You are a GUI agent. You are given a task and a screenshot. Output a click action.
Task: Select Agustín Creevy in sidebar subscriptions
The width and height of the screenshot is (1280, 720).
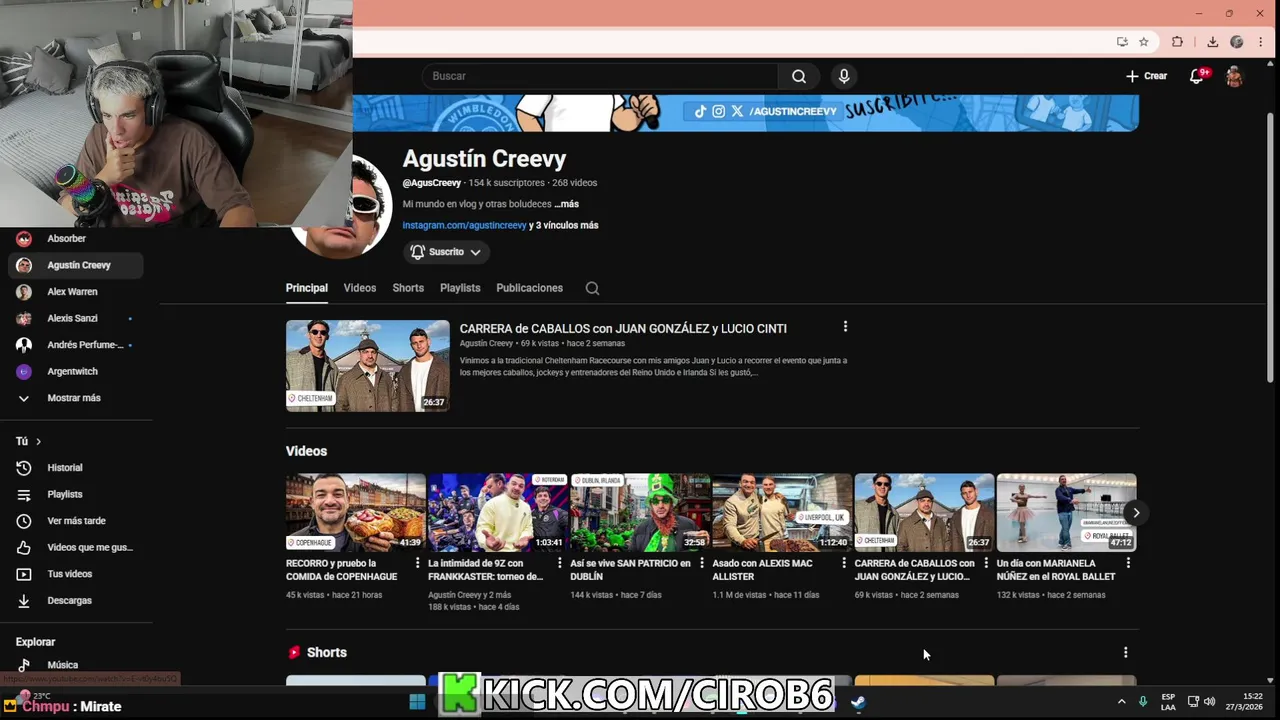point(76,265)
